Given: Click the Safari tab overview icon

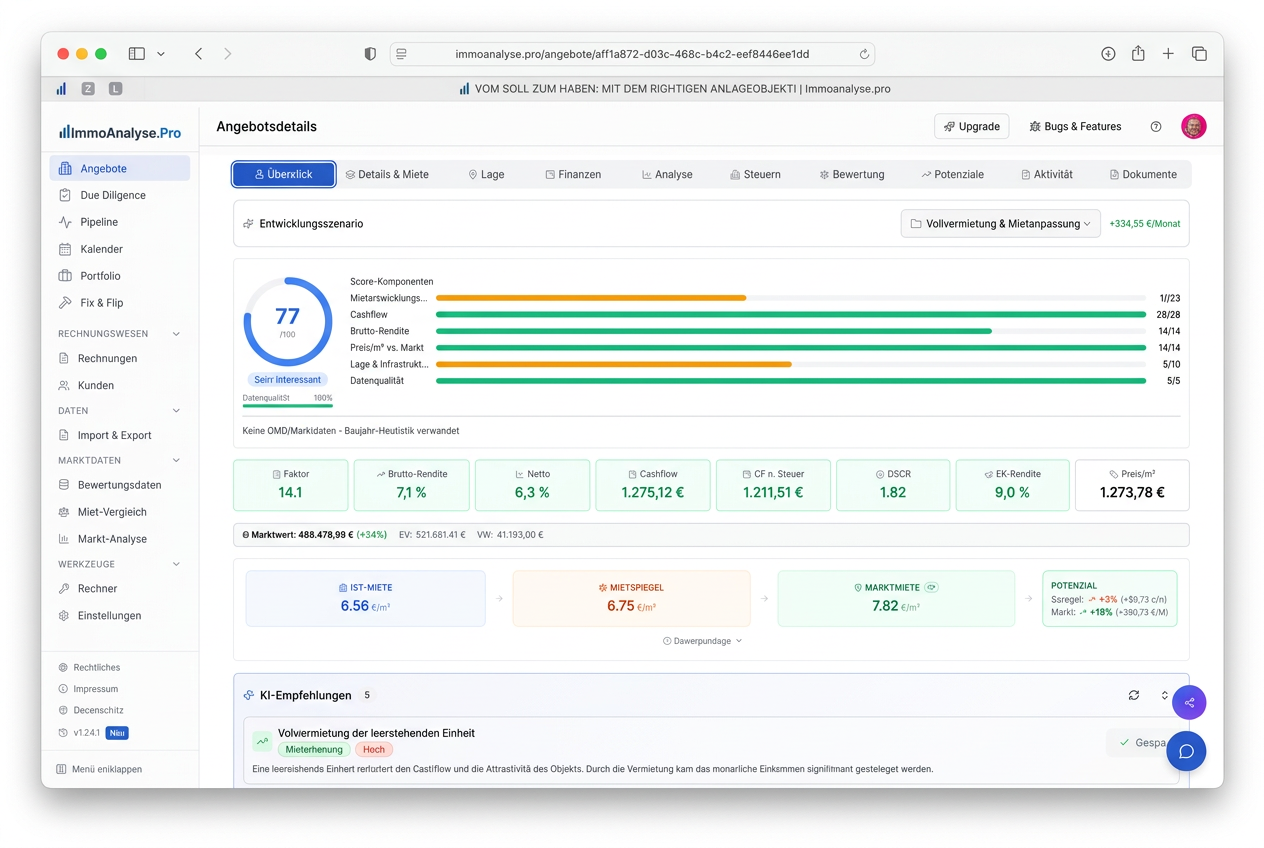Looking at the screenshot, I should coord(1199,54).
